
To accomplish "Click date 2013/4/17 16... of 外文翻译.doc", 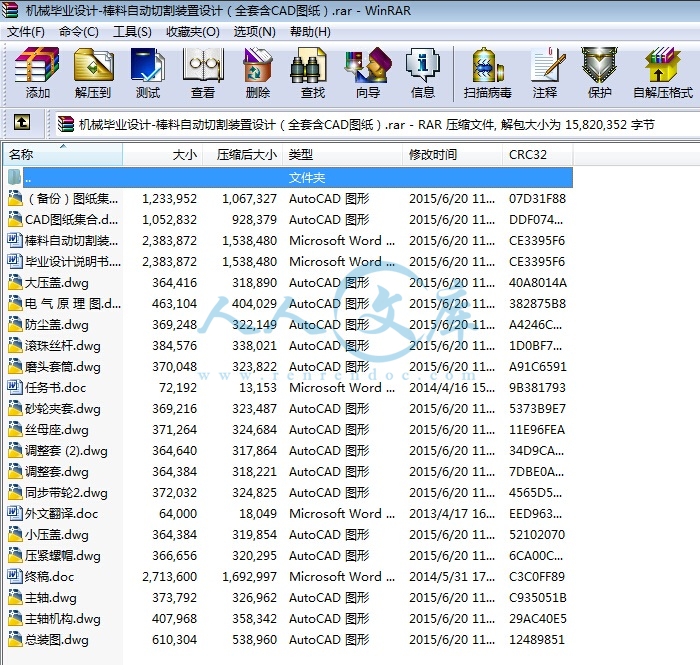I will pos(452,514).
